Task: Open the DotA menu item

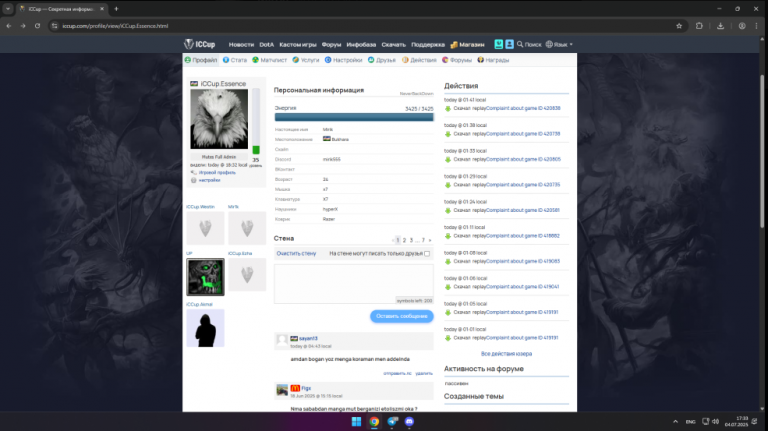Action: click(266, 45)
